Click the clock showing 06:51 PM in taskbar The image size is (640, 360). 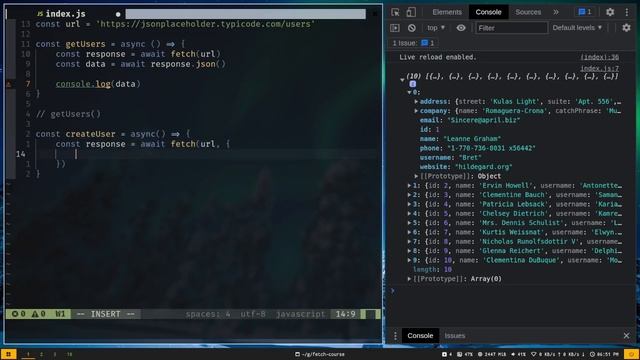[x=604, y=354]
